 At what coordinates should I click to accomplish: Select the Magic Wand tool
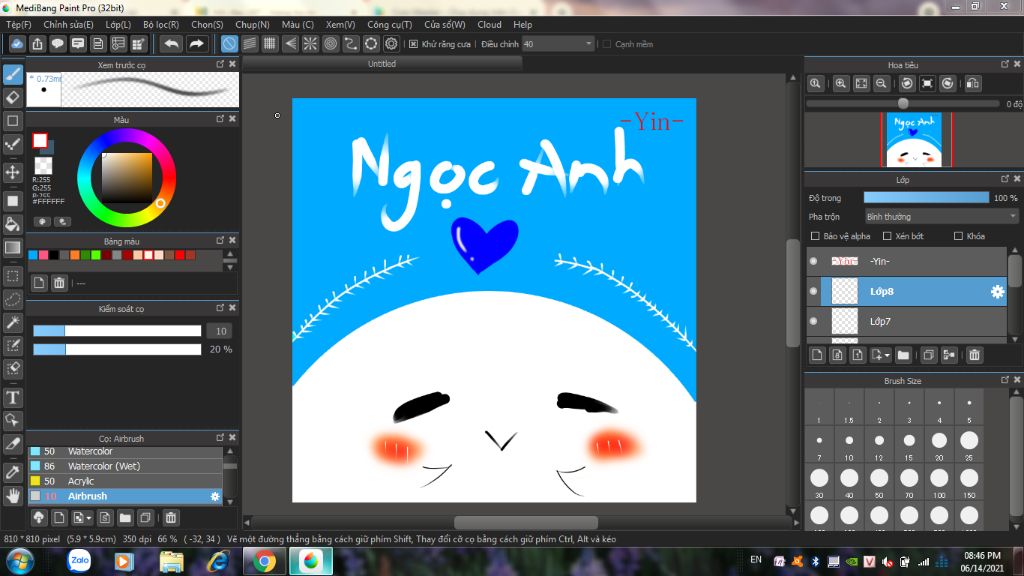tap(12, 323)
